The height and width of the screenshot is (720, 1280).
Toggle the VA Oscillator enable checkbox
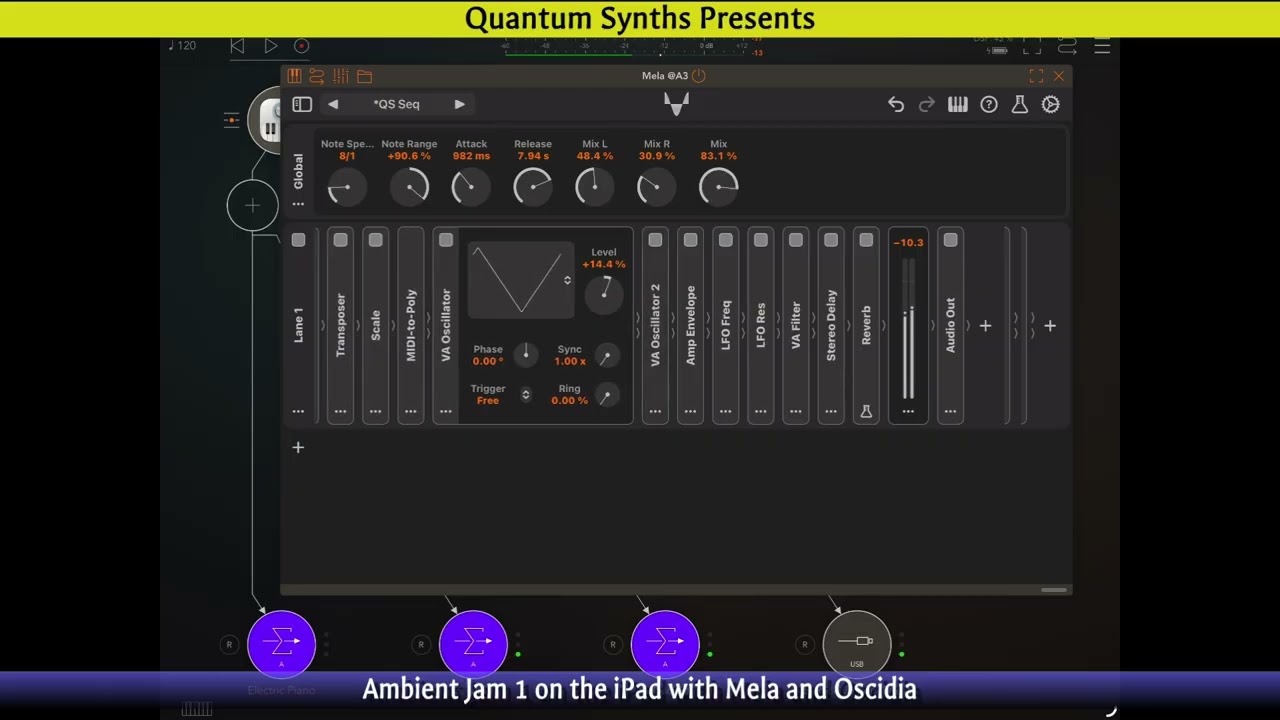point(446,240)
